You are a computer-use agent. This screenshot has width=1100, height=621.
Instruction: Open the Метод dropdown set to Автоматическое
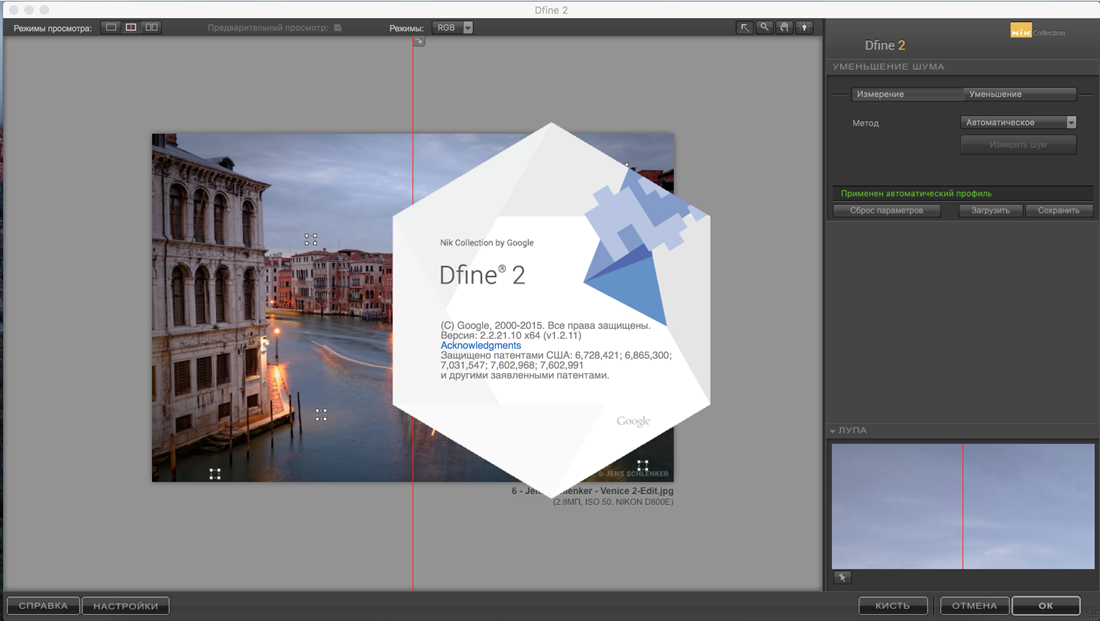click(1018, 123)
